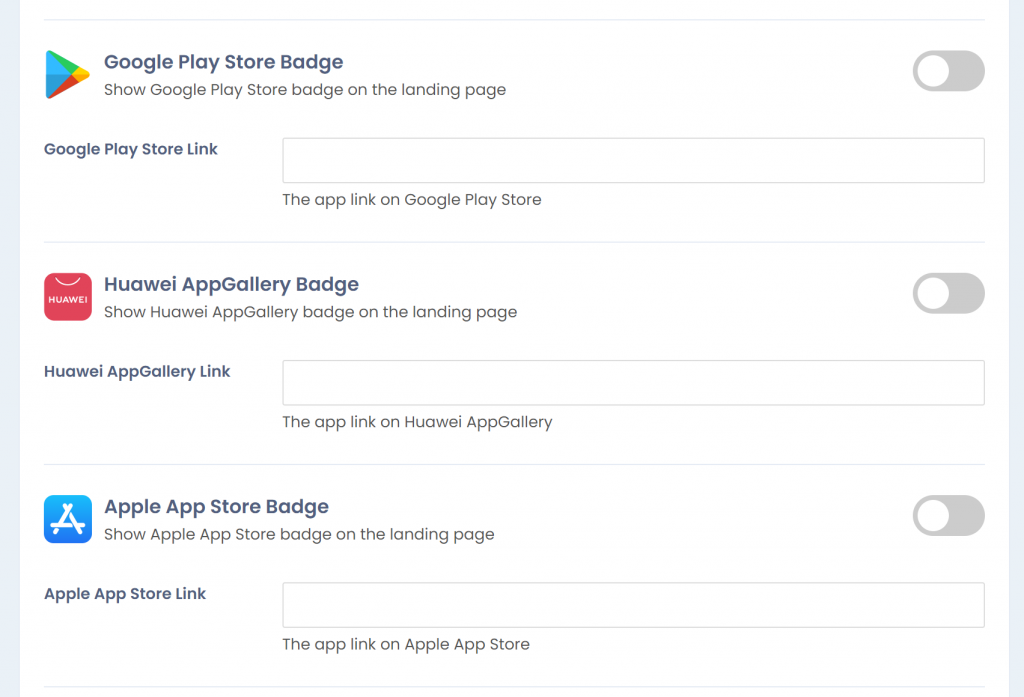Click the Google Play Store Link label
Viewport: 1024px width, 697px height.
[131, 149]
